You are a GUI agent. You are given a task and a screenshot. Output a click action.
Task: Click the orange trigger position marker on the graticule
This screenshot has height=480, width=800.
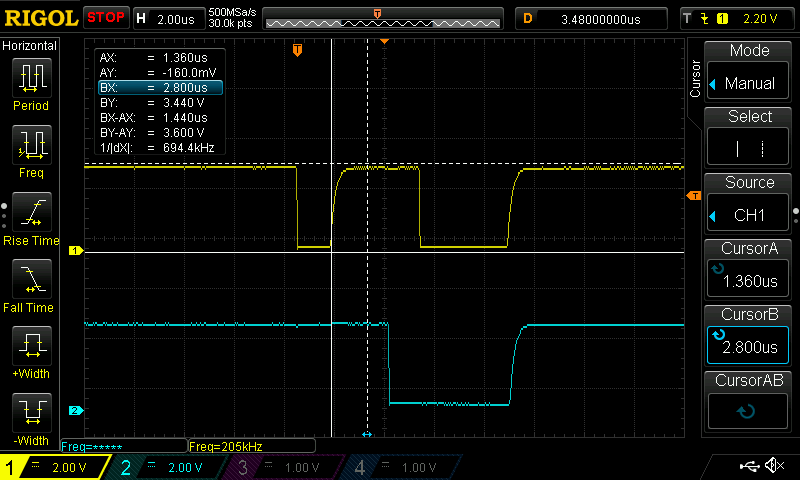tap(297, 49)
